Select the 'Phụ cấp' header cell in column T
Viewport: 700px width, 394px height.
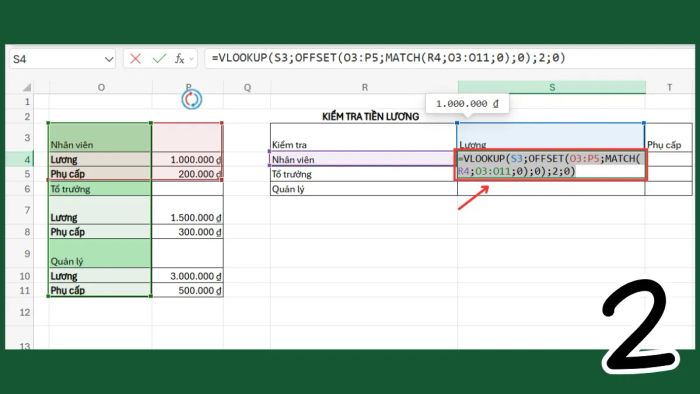click(x=669, y=137)
